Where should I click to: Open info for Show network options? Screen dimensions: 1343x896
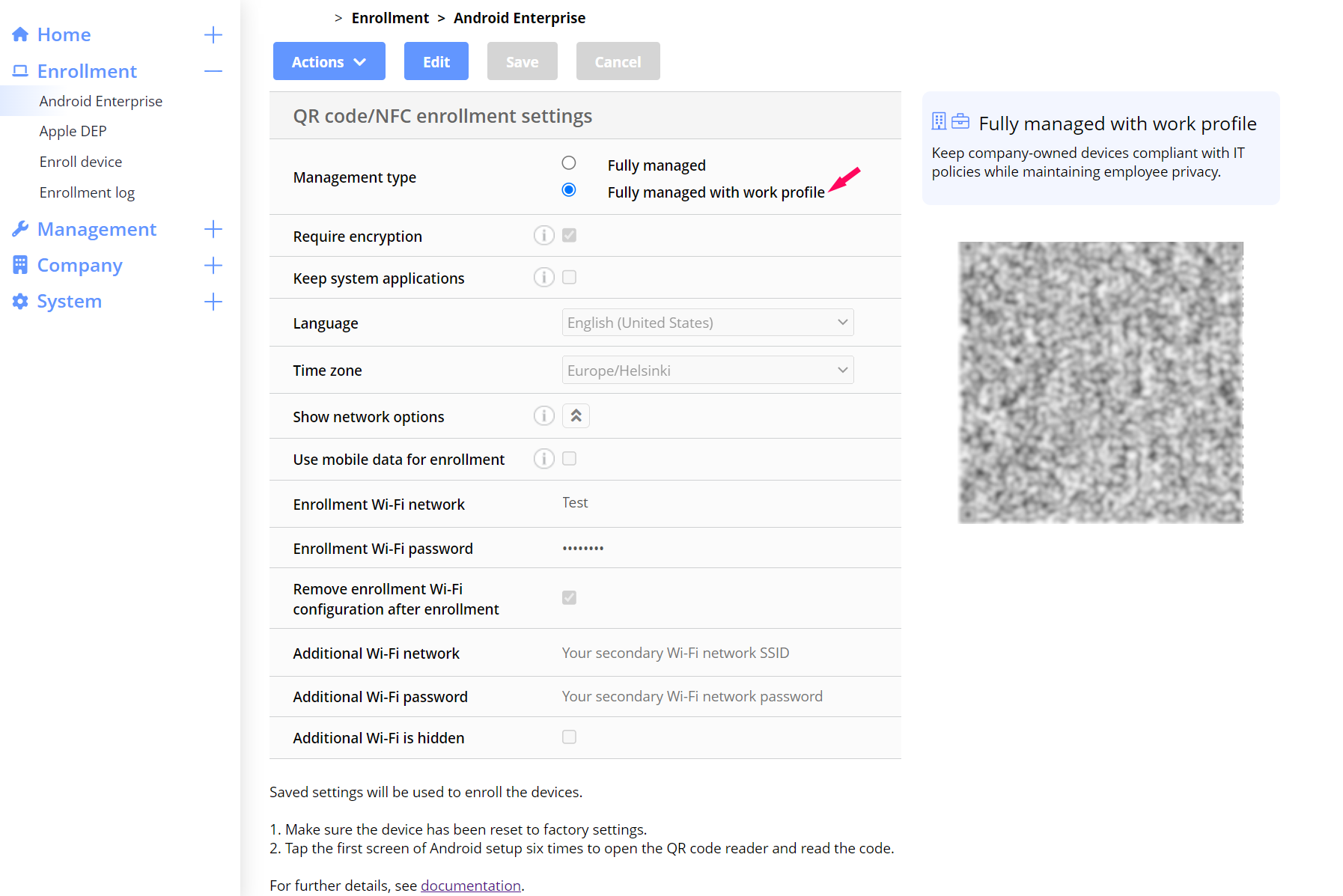(x=544, y=415)
